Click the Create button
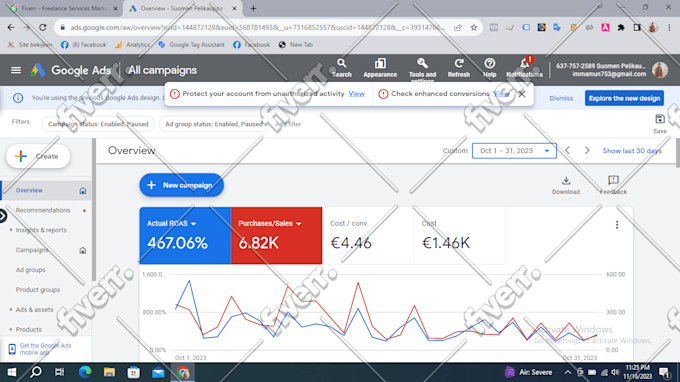Image resolution: width=680 pixels, height=382 pixels. (38, 156)
